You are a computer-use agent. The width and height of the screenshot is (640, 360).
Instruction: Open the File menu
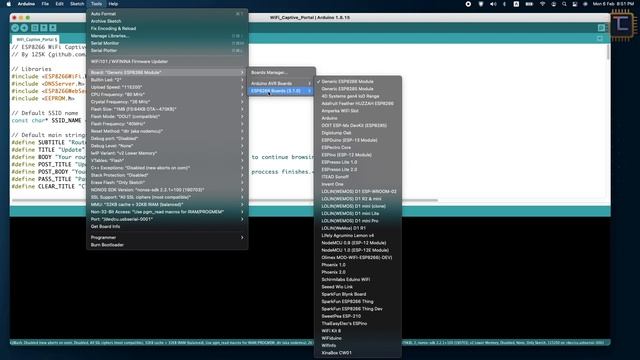(x=45, y=4)
